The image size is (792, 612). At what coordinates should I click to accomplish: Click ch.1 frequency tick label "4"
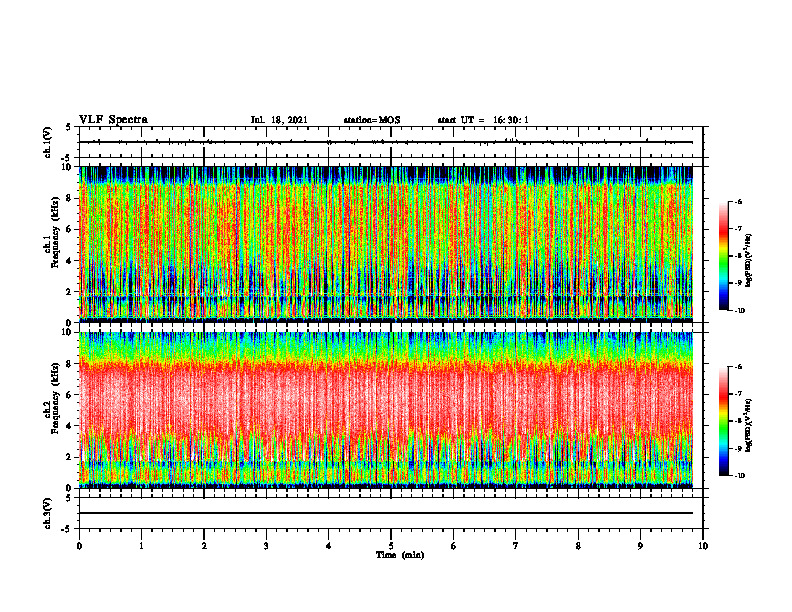(71, 261)
